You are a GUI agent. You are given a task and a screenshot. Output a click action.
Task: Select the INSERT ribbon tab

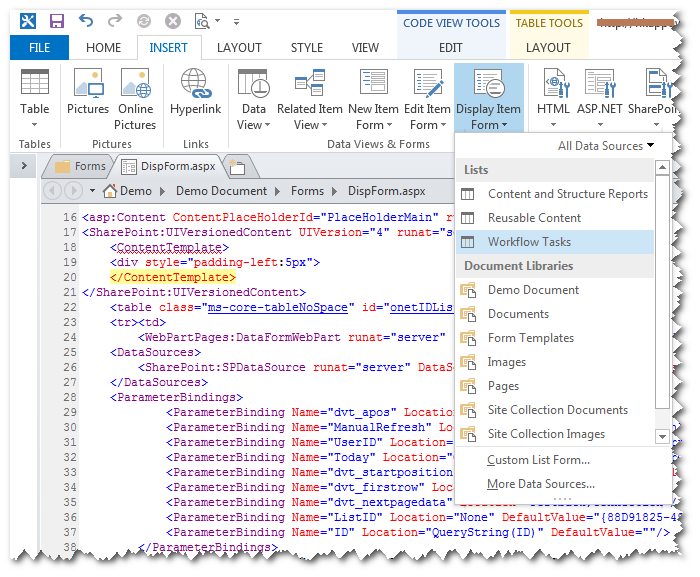[x=168, y=47]
